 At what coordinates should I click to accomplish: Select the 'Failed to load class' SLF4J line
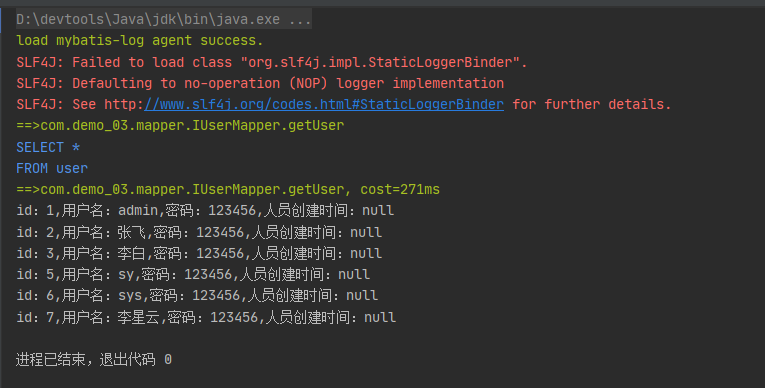click(272, 62)
